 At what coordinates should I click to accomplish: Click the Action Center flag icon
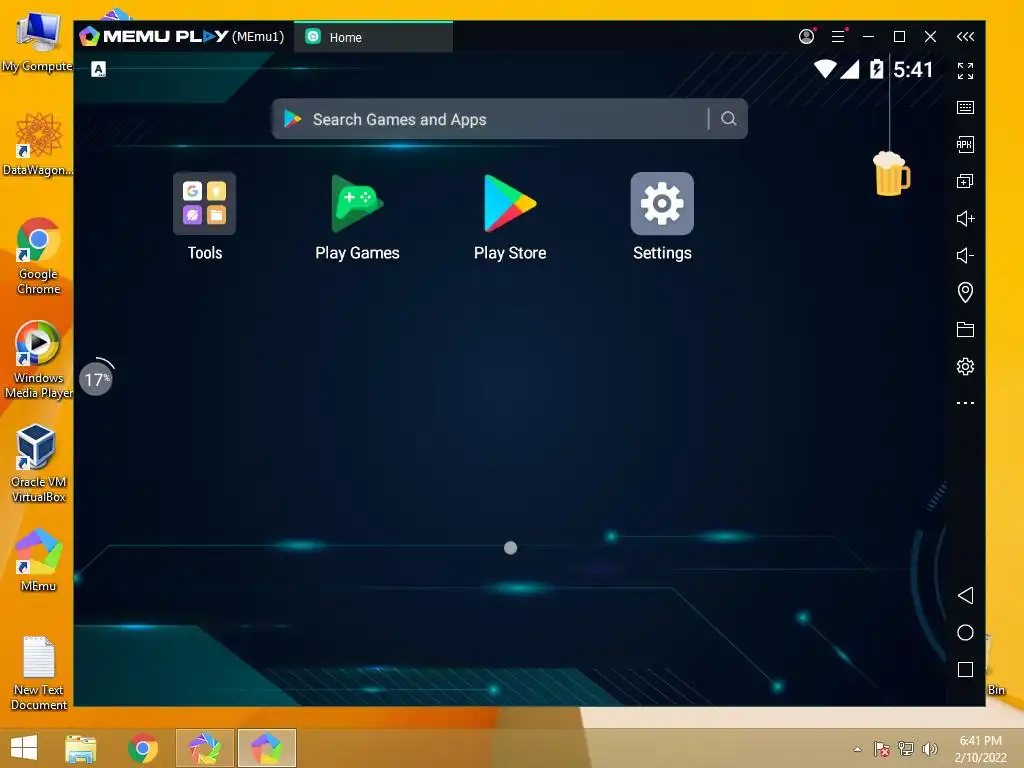pyautogui.click(x=882, y=749)
